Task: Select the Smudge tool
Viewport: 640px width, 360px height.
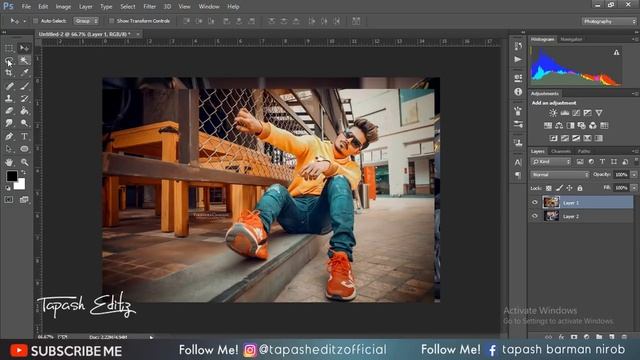Action: [x=9, y=123]
